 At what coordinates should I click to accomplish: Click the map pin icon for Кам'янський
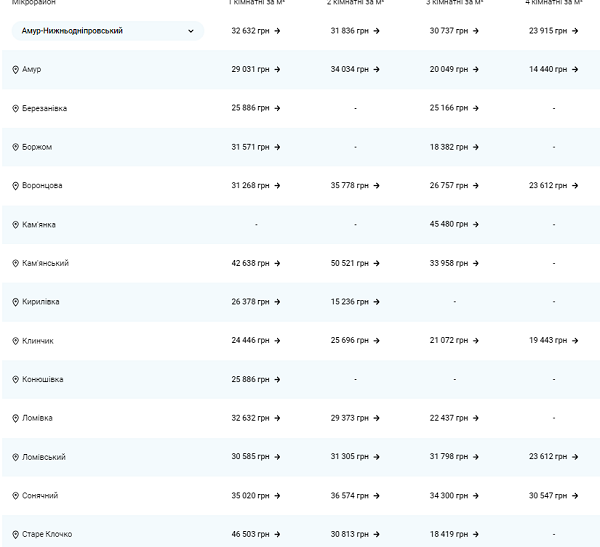(x=15, y=264)
